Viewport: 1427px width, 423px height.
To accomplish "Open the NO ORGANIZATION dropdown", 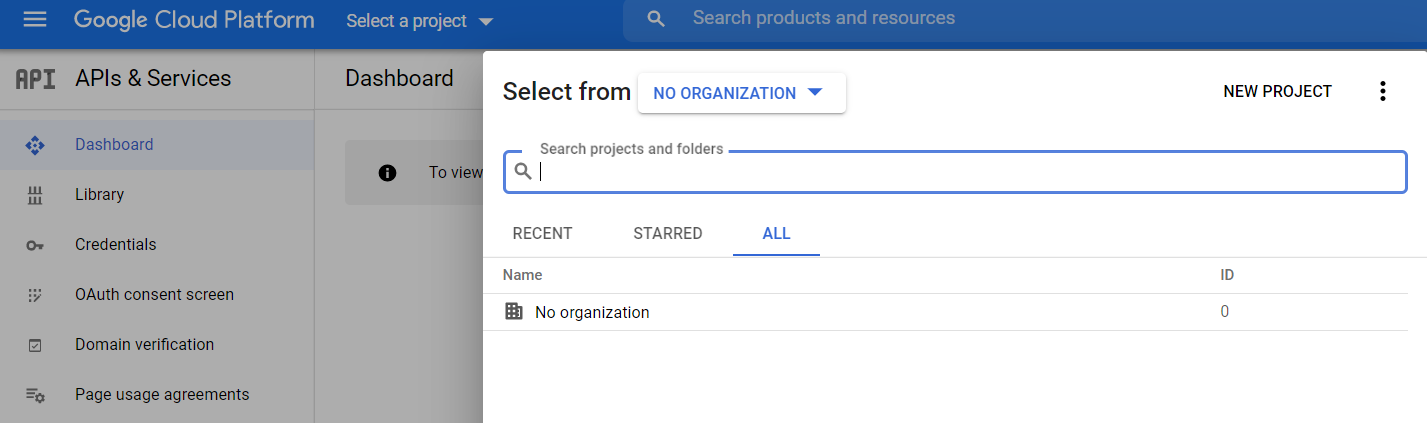I will point(741,93).
